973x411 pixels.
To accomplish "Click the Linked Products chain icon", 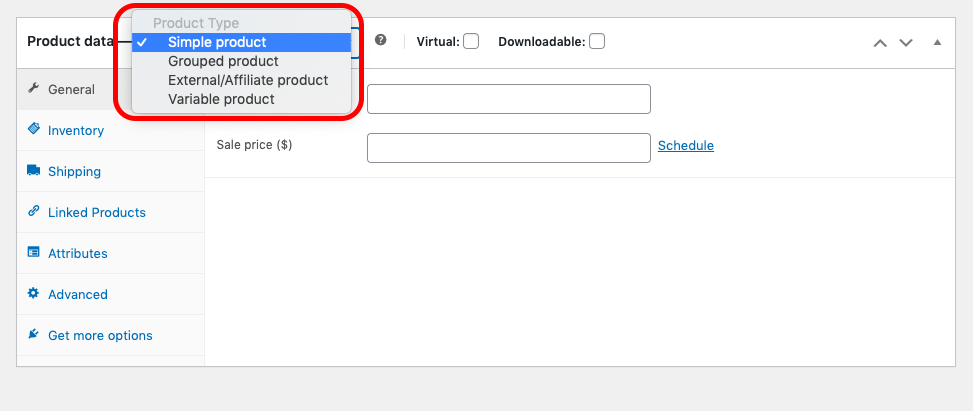I will [34, 211].
